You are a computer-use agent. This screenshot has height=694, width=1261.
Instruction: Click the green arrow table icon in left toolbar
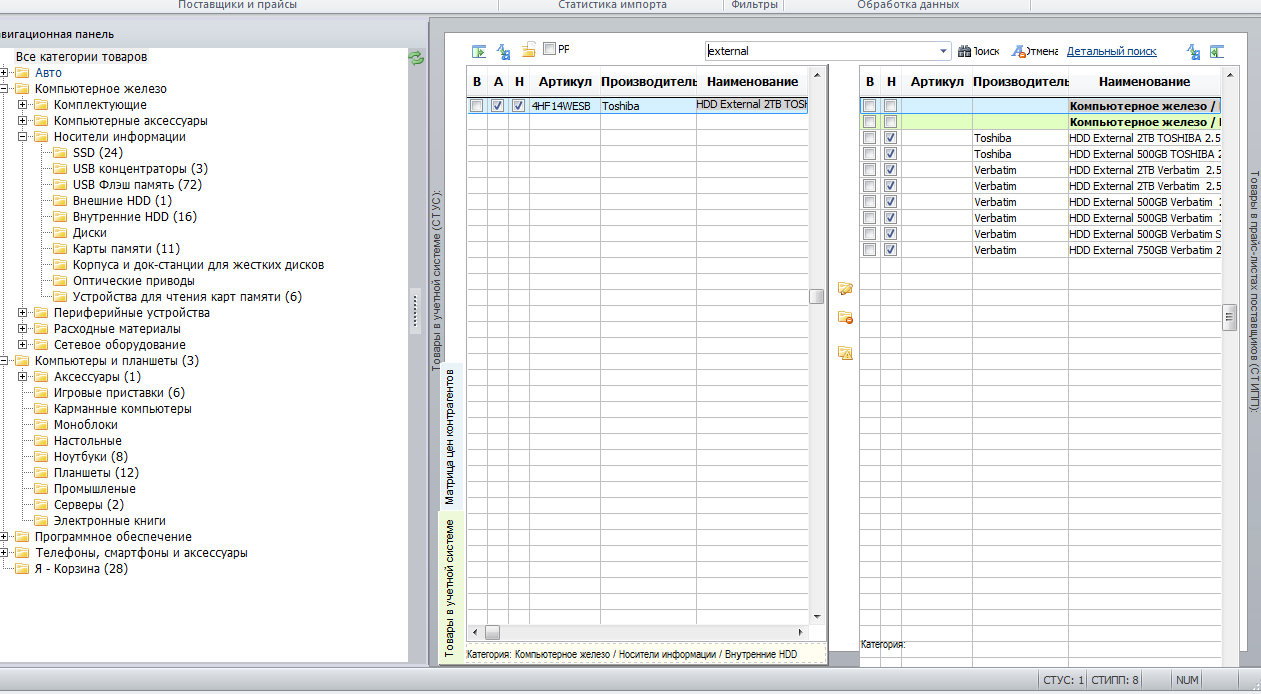480,51
